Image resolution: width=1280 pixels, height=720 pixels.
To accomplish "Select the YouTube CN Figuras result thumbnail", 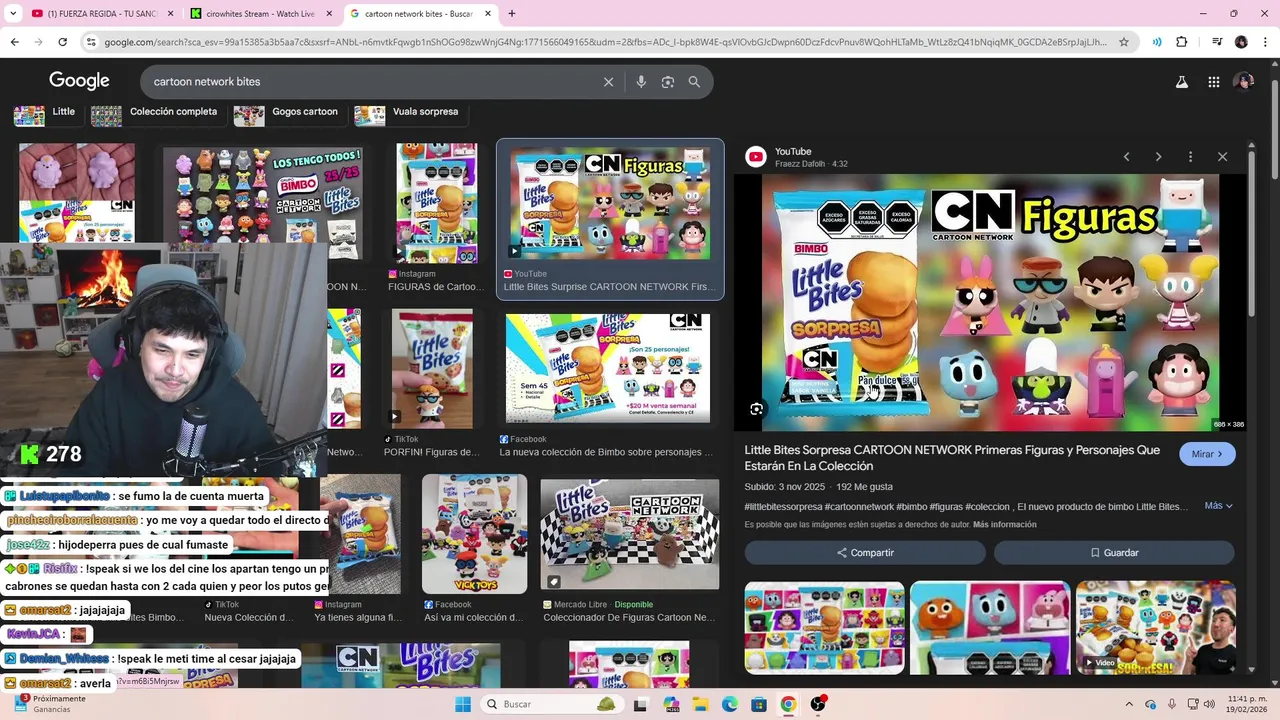I will coord(610,205).
